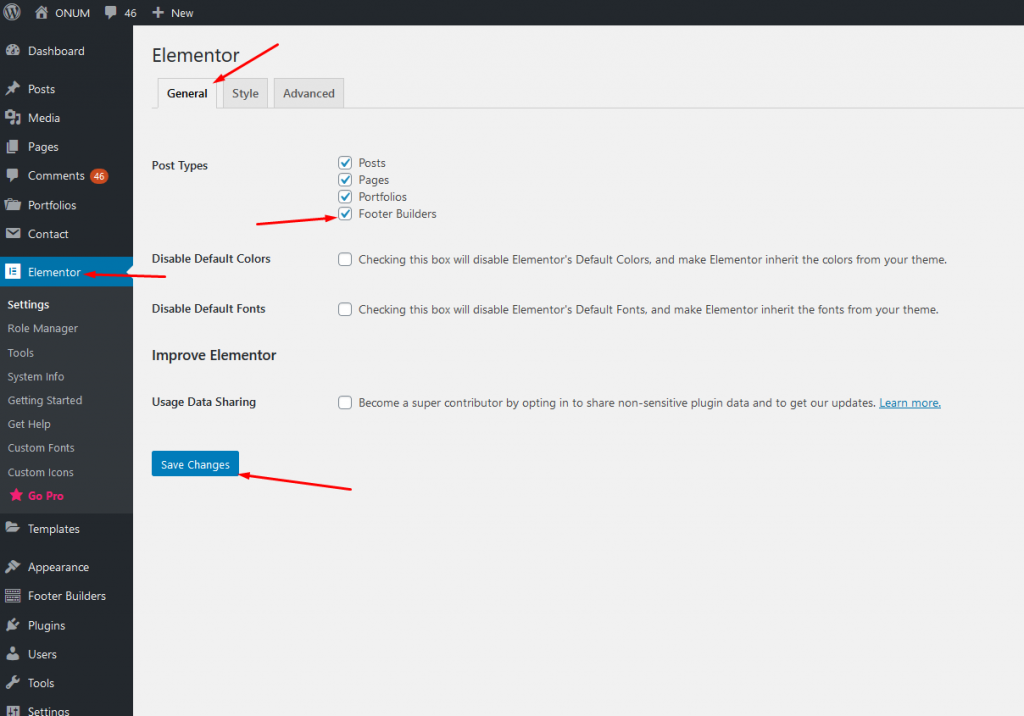Viewport: 1024px width, 716px height.
Task: Click the Dashboard gauge icon
Action: (12, 50)
